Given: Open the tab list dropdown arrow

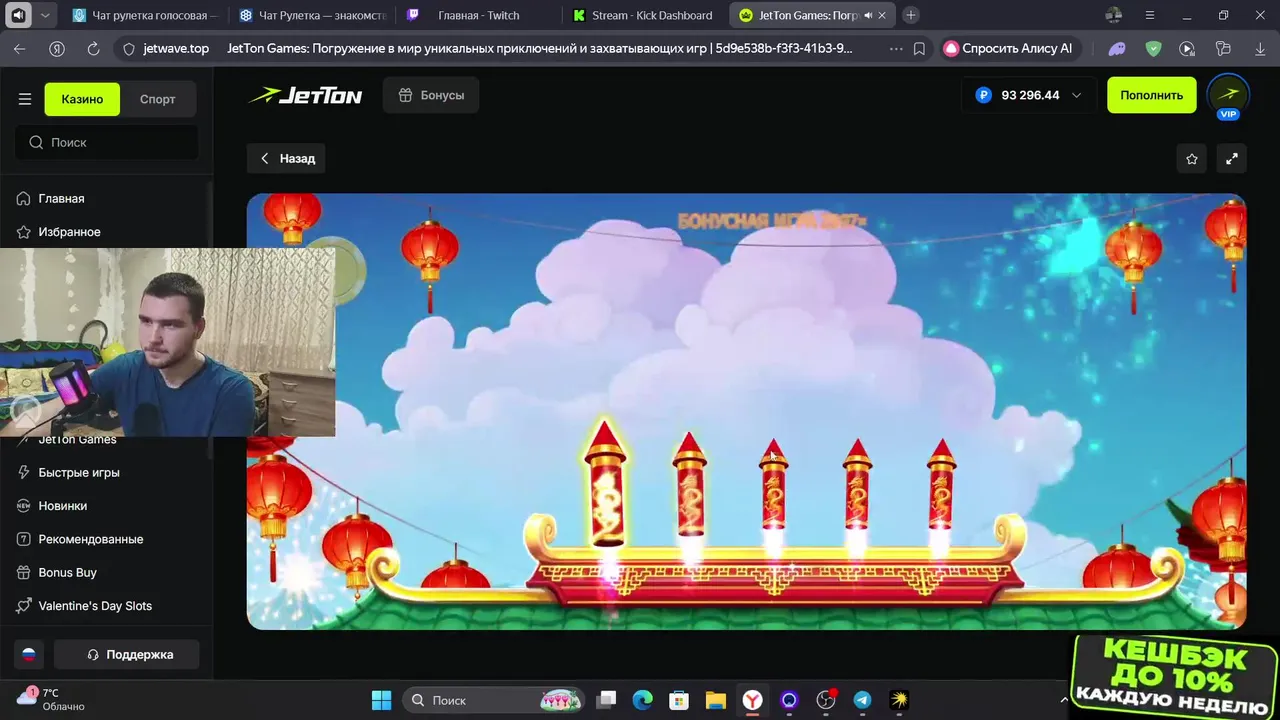Looking at the screenshot, I should 46,15.
